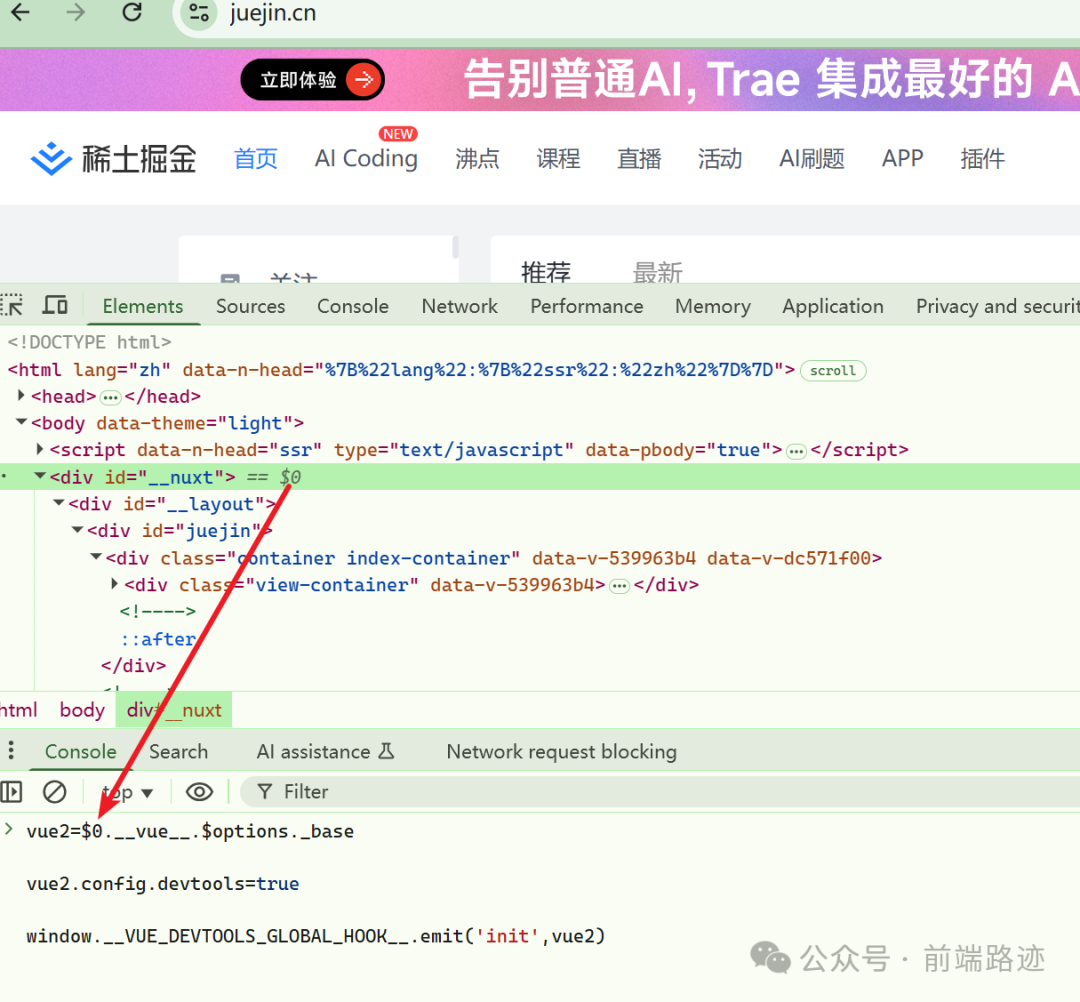Viewport: 1080px width, 1002px height.
Task: Select the body breadcrumb
Action: click(x=82, y=710)
